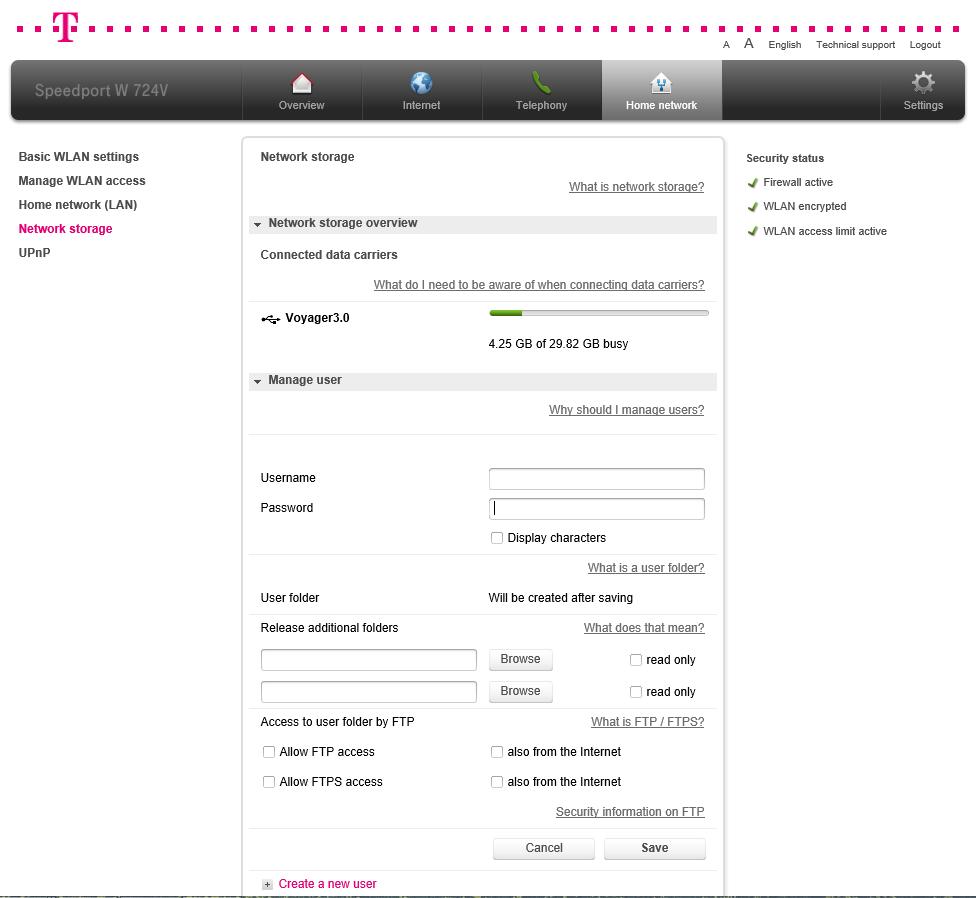Open the data carriers help link
The width and height of the screenshot is (976, 898).
click(x=538, y=285)
